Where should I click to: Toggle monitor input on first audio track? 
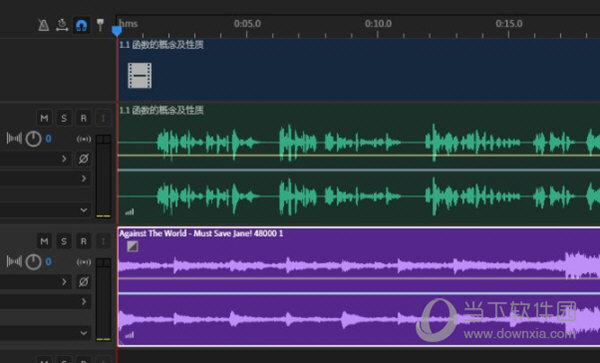103,118
